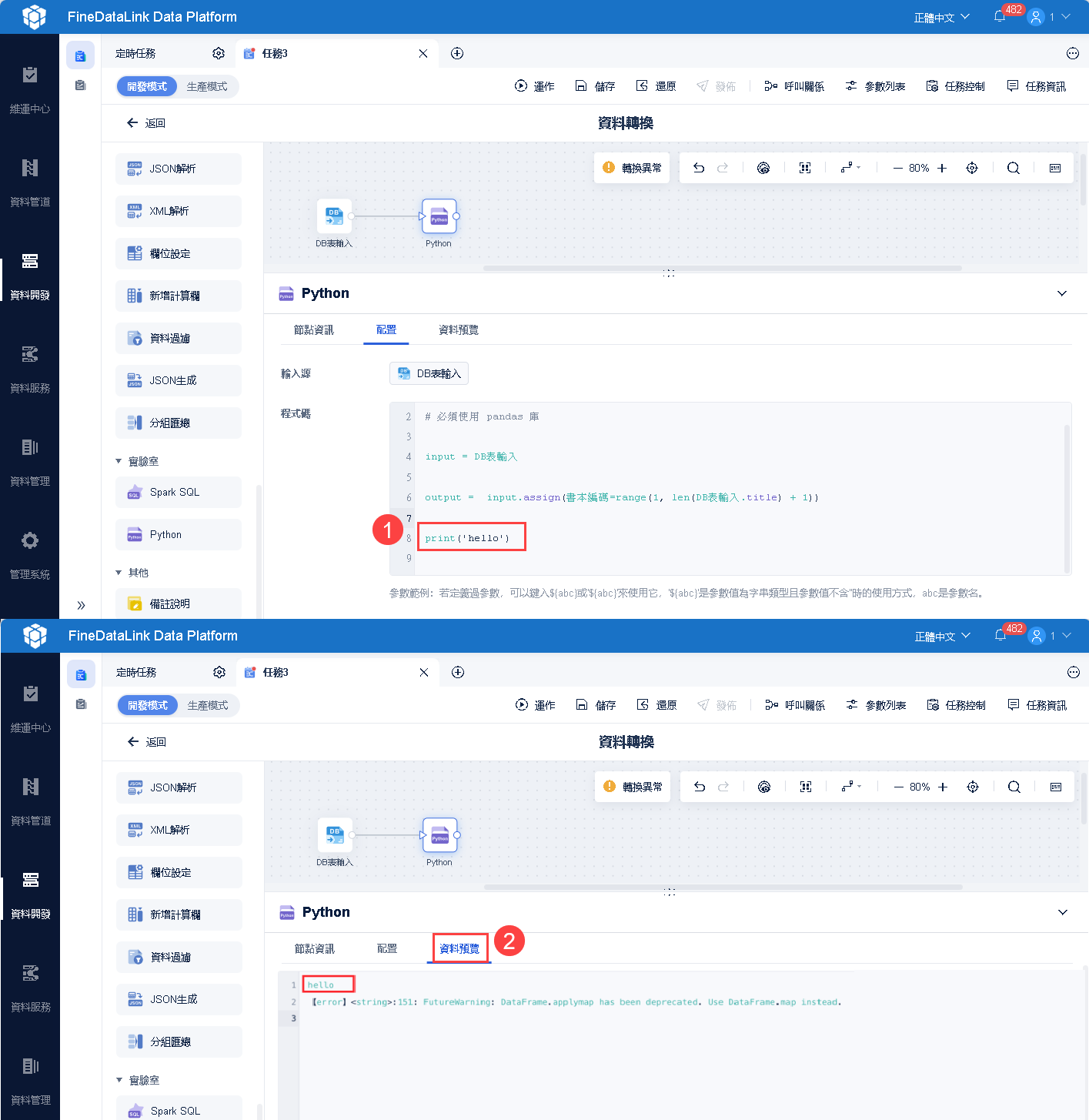1089x1120 pixels.
Task: Click the search magnifier on upper canvas toolbar
Action: pos(1014,168)
